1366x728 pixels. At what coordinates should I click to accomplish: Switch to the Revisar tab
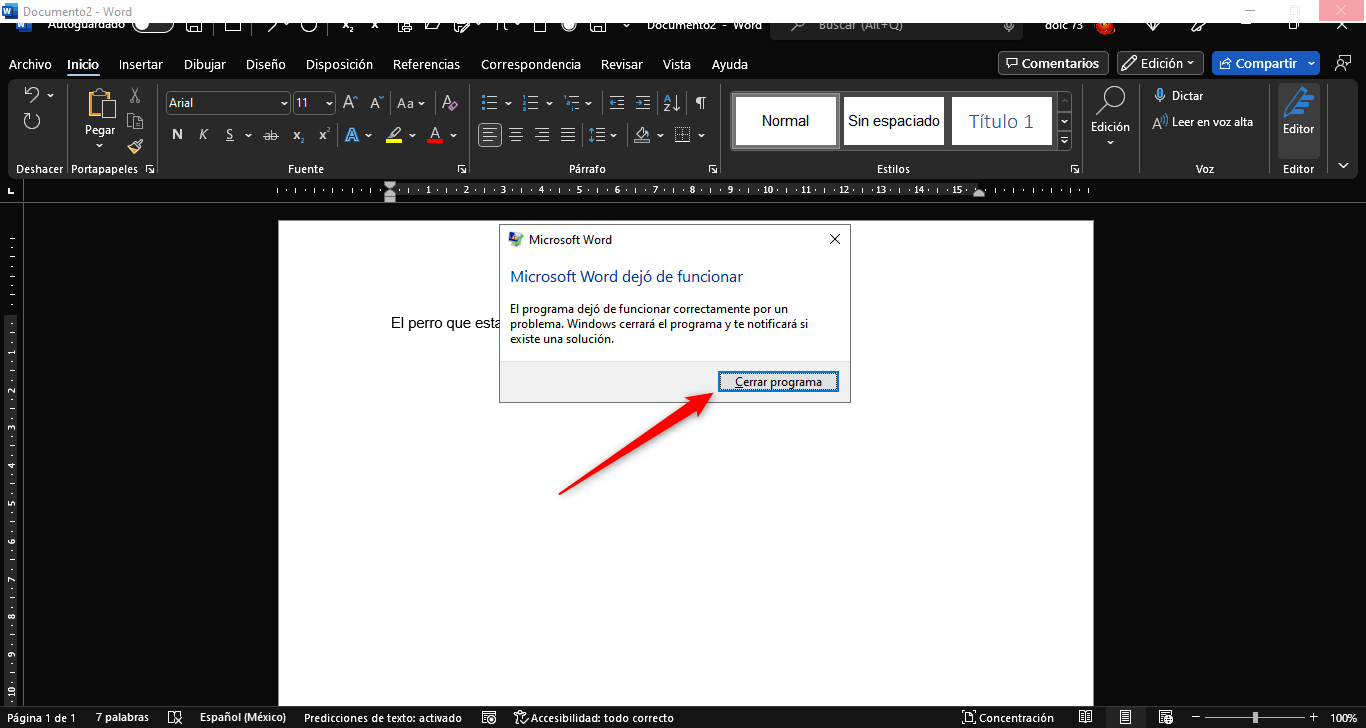(622, 64)
